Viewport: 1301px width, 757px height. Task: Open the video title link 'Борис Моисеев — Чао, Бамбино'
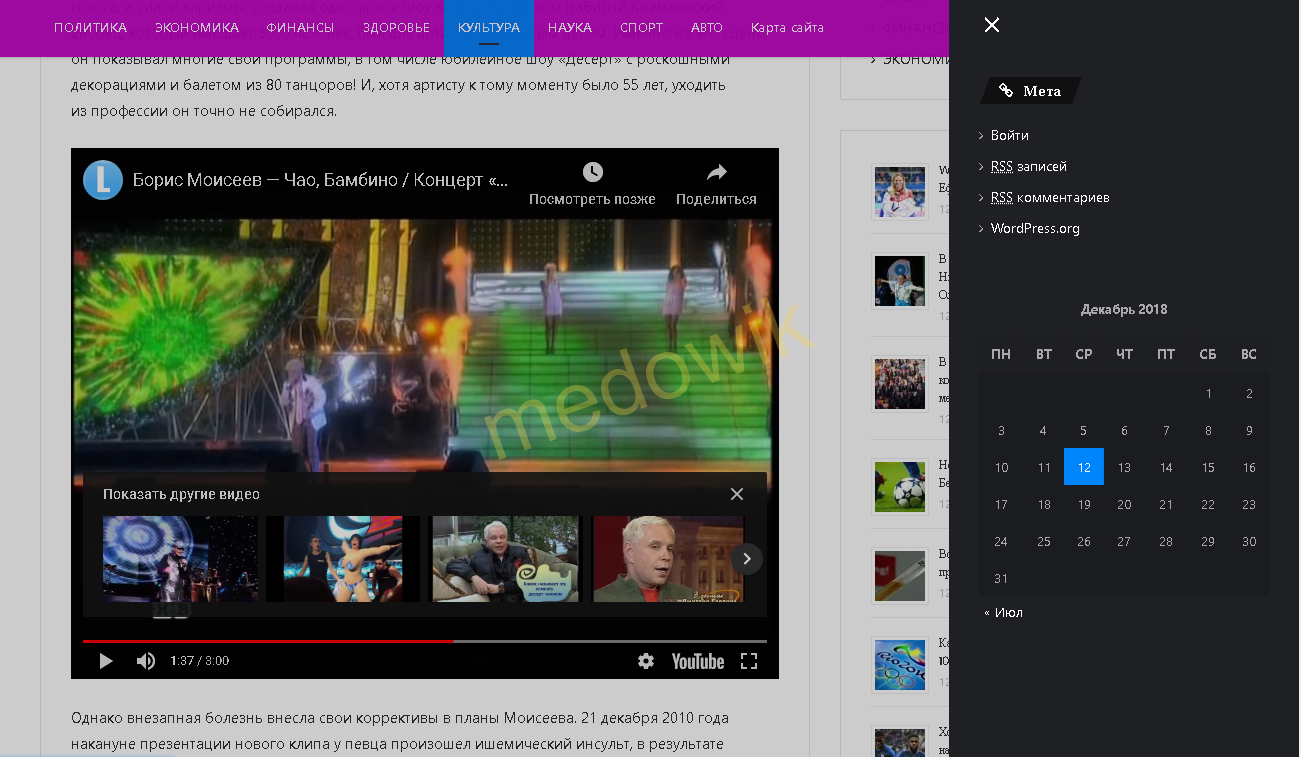click(x=320, y=181)
